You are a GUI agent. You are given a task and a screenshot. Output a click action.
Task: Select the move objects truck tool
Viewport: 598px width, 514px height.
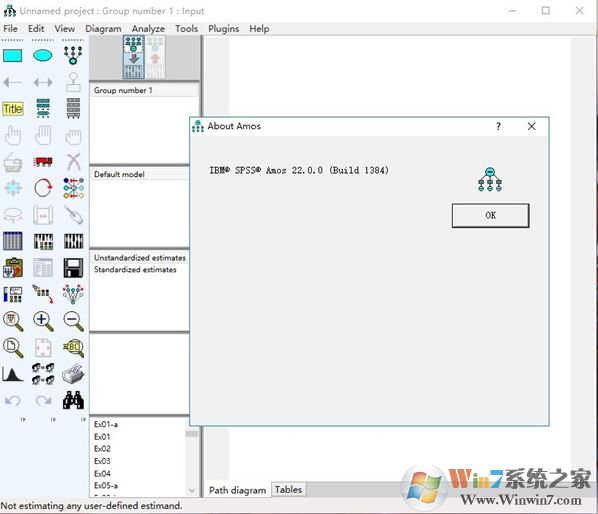click(x=43, y=162)
